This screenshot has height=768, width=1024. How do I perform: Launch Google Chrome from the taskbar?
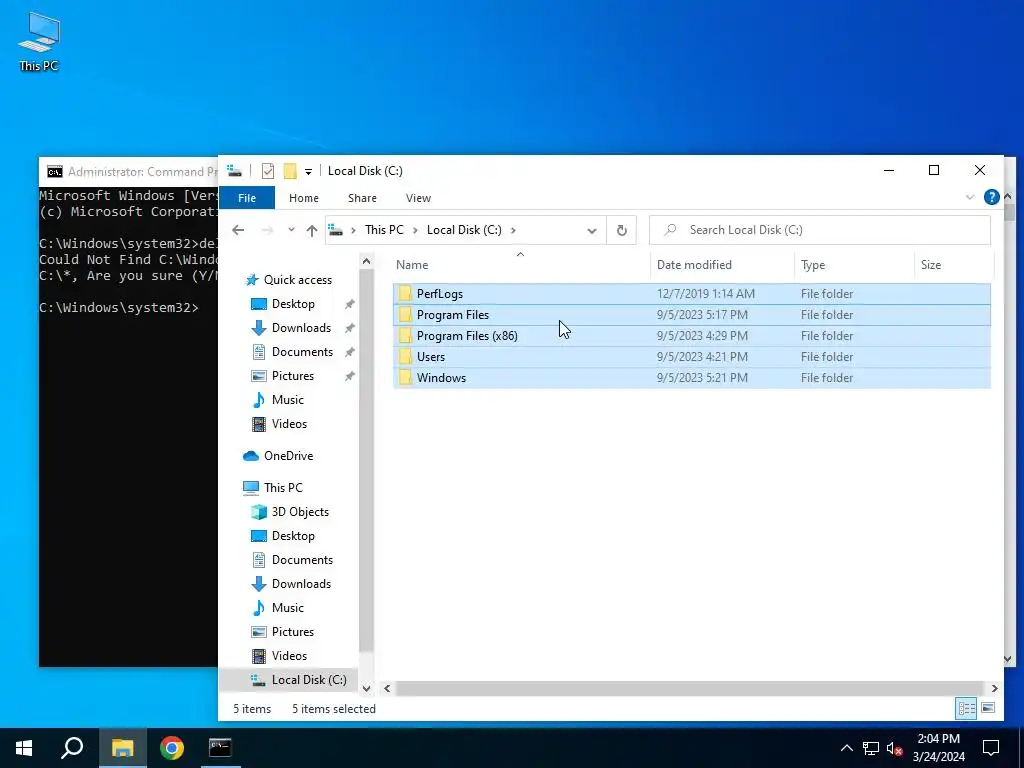[x=171, y=748]
